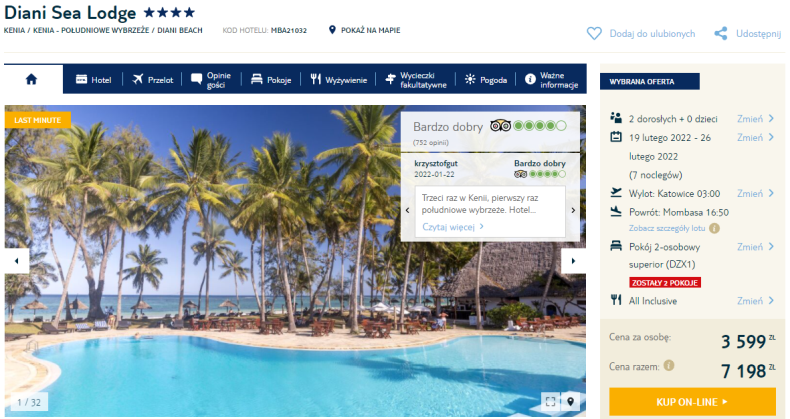Viewport: 790px width, 419px height.
Task: Change All Inclusive meal plan
Action: [x=755, y=301]
